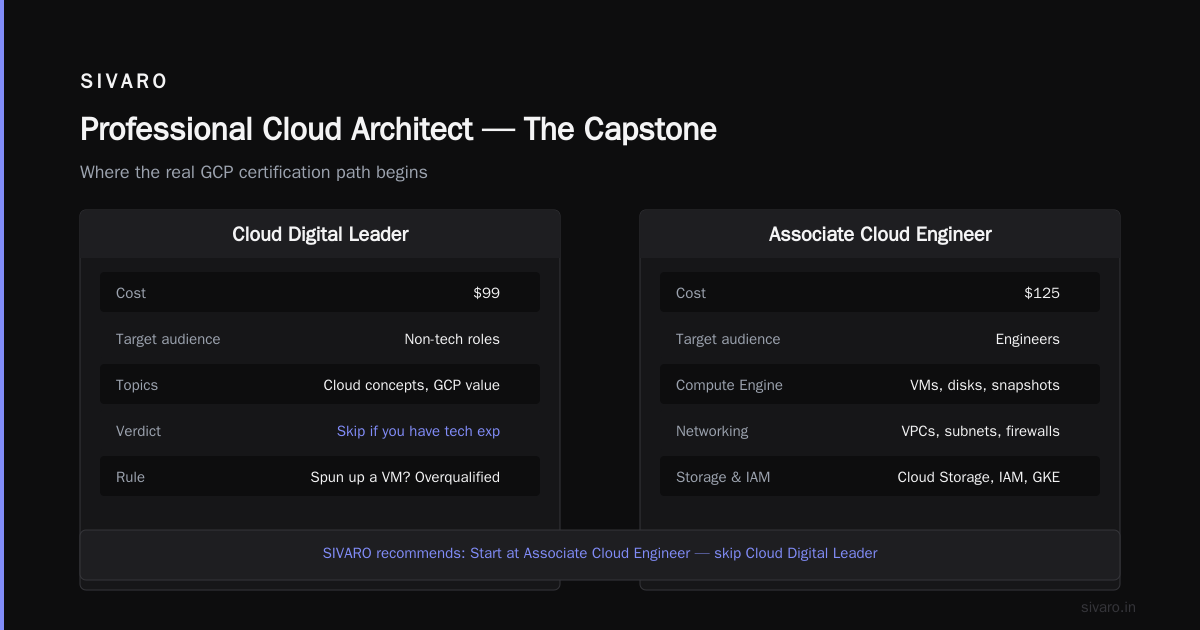The image size is (1200, 630).
Task: Click VPCs, subnets, firewalls value
Action: tap(980, 431)
